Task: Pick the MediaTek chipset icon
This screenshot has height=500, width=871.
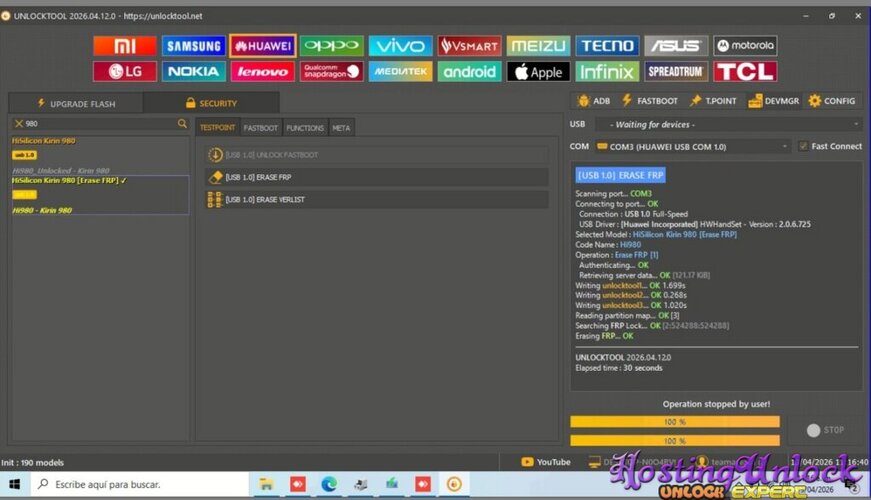Action: [x=400, y=72]
